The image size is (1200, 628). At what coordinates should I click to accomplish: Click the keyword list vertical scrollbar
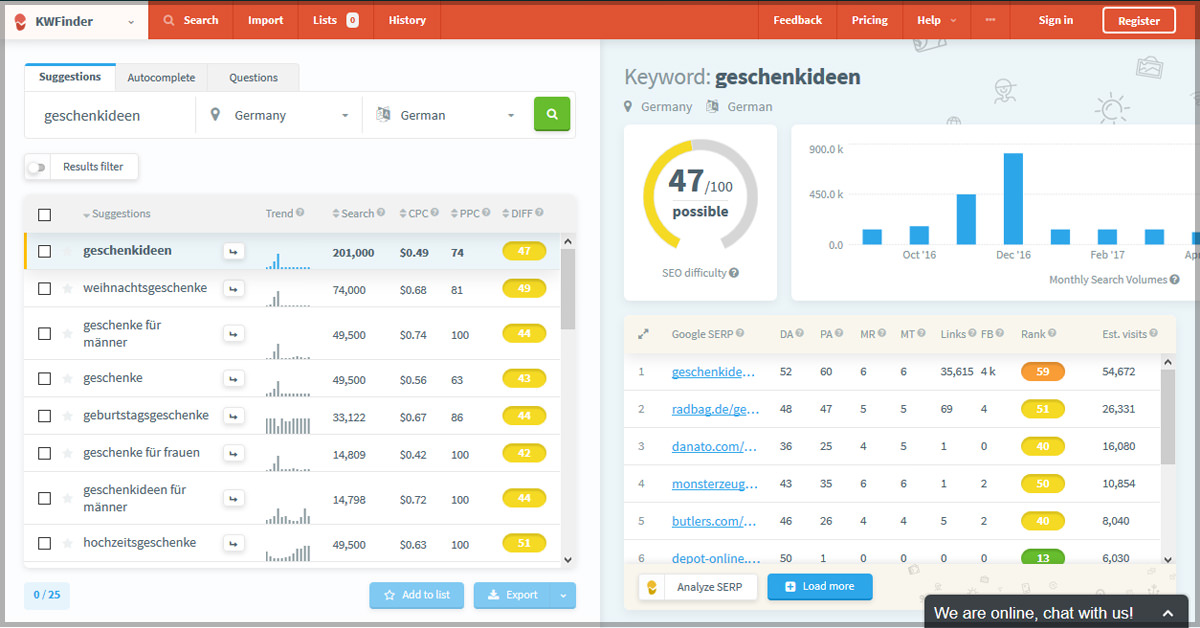click(x=568, y=290)
